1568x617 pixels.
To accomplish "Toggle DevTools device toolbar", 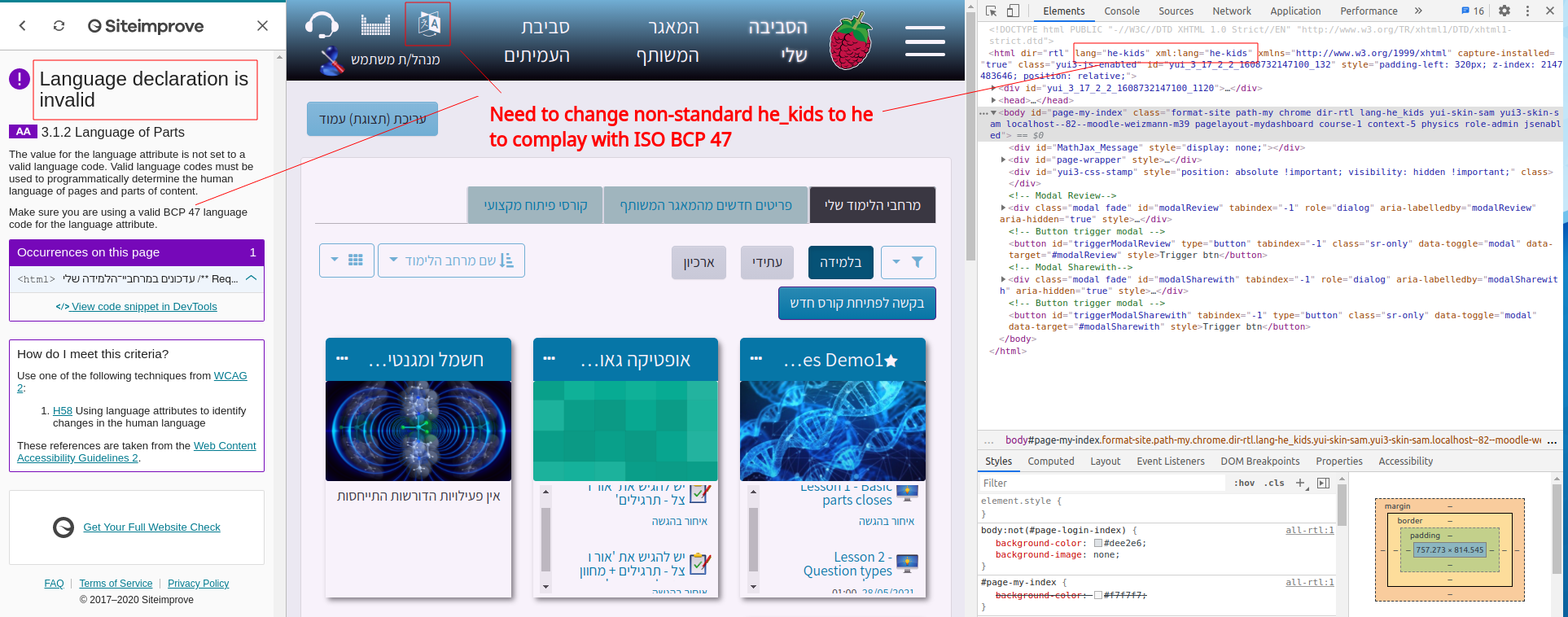I will [1013, 11].
